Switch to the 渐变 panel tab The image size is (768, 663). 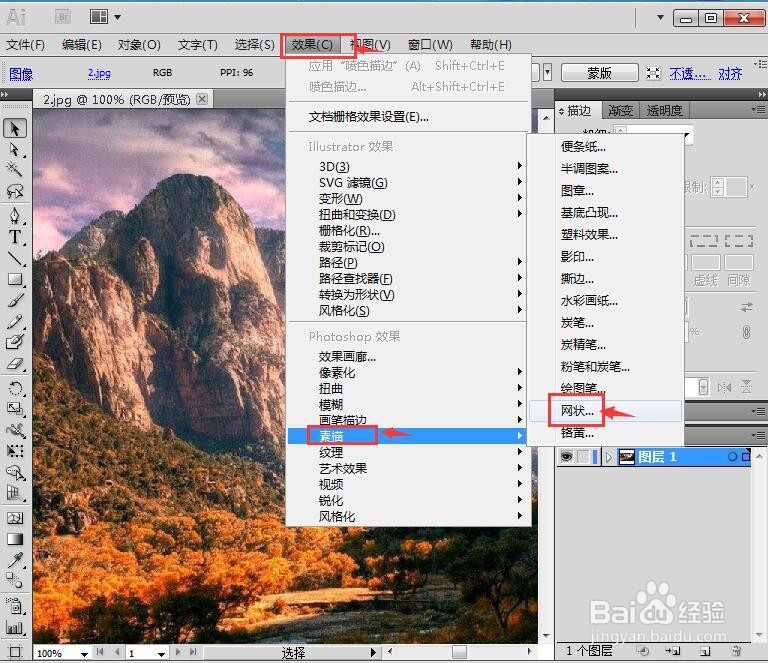(x=620, y=111)
